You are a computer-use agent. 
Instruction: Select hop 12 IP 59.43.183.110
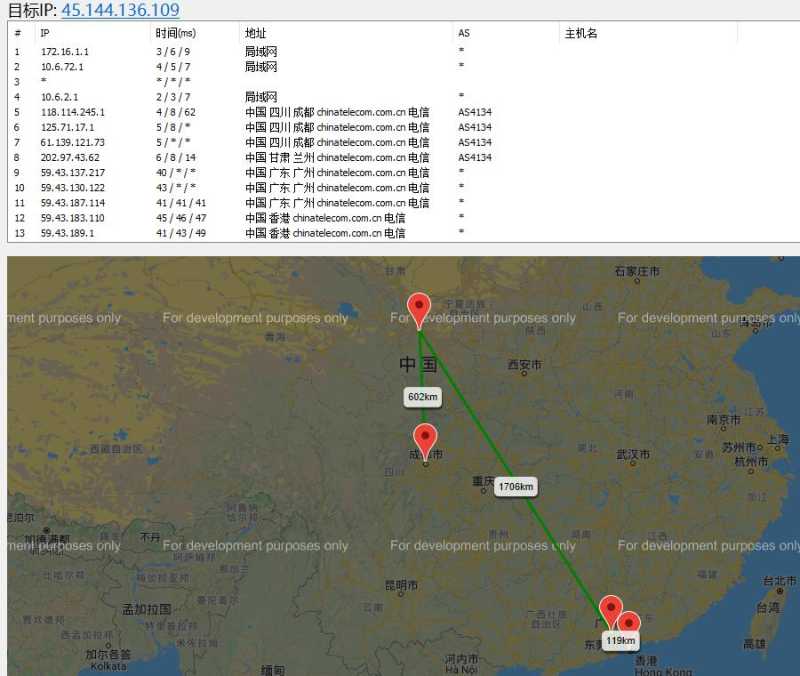(x=72, y=218)
